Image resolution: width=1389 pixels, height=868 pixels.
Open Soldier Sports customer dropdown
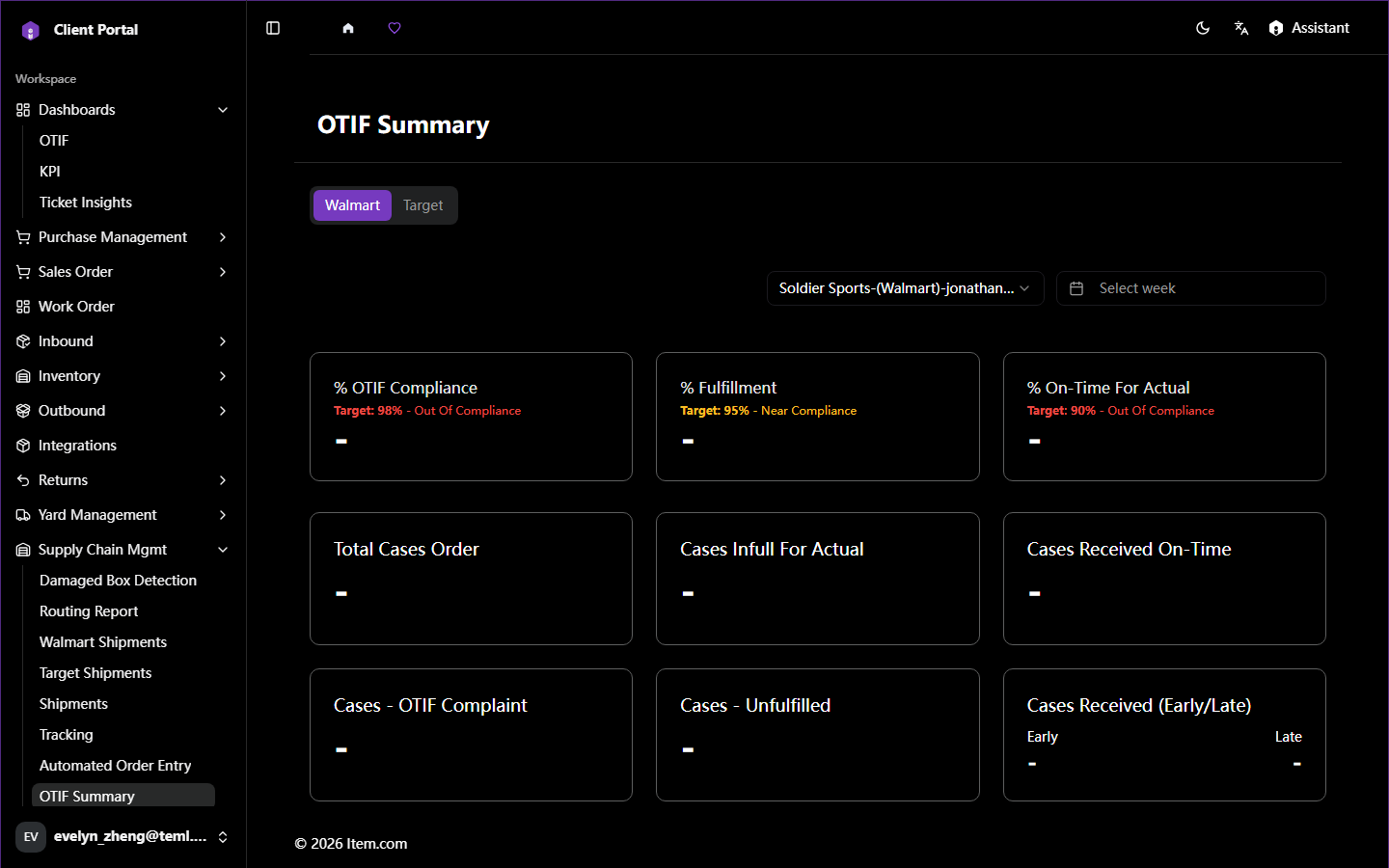(905, 288)
